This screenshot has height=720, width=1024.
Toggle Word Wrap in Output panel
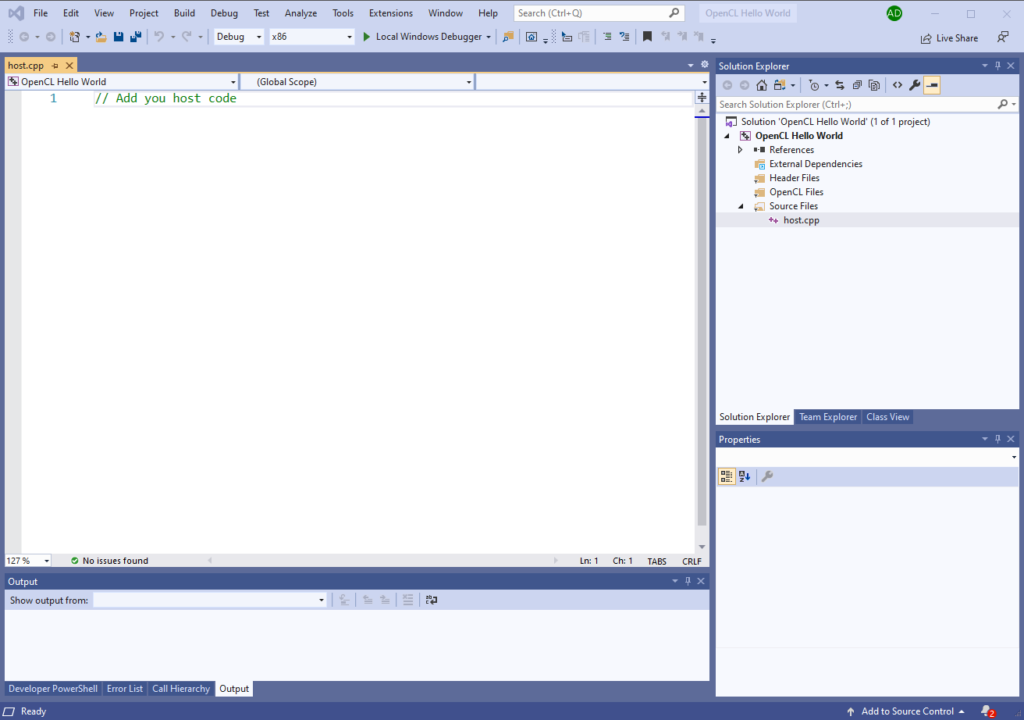click(431, 600)
